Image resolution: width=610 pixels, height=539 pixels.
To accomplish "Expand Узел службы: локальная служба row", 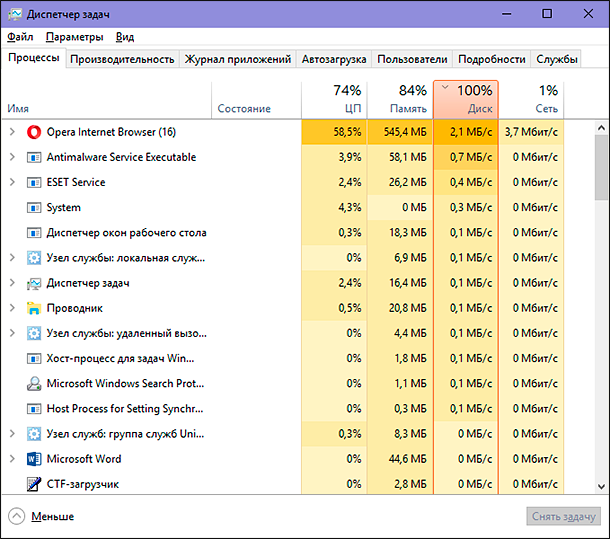I will point(12,258).
